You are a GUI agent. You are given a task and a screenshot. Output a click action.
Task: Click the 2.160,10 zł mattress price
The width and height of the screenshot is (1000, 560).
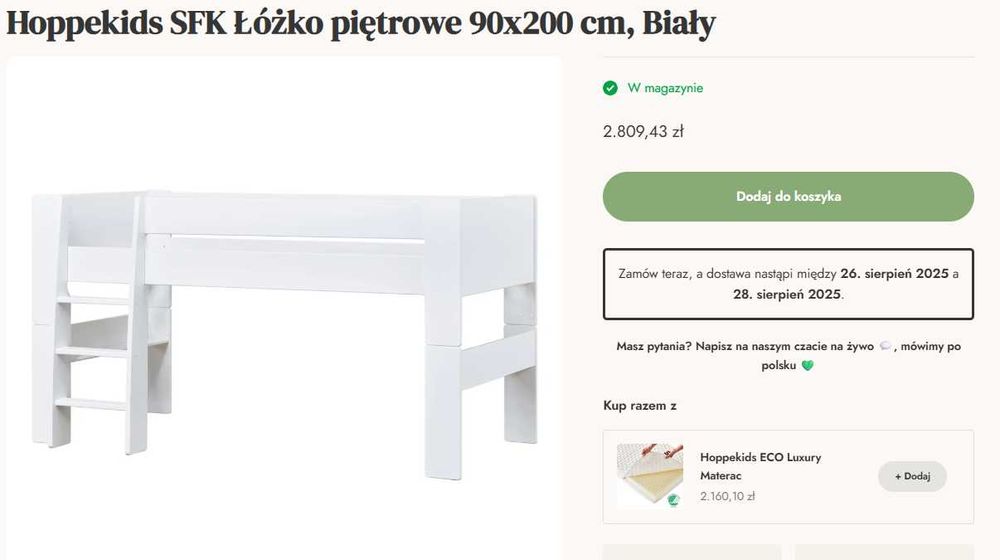[x=727, y=495]
